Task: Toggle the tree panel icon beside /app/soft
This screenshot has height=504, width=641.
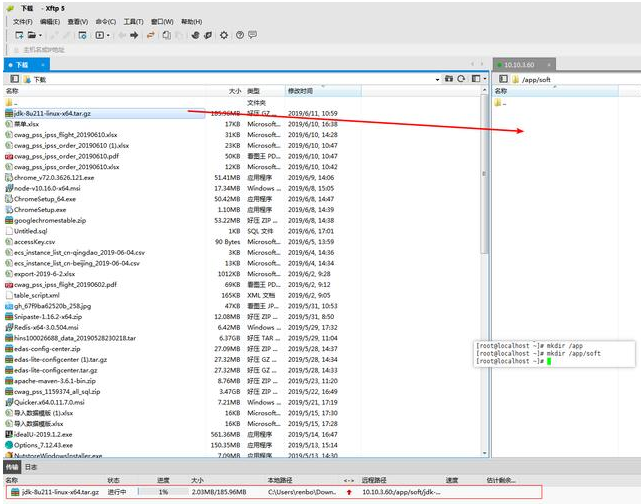Action: [500, 78]
